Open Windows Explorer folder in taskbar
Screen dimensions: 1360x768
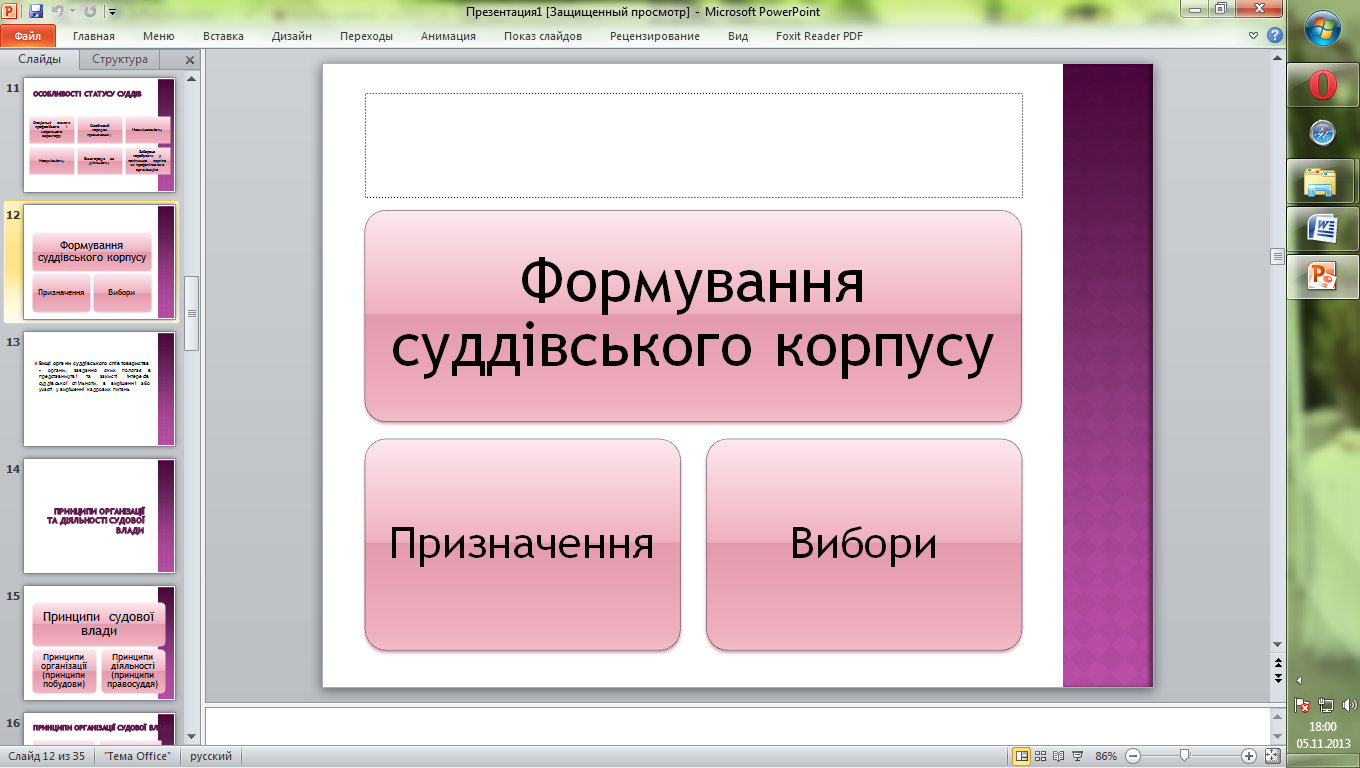pos(1323,181)
